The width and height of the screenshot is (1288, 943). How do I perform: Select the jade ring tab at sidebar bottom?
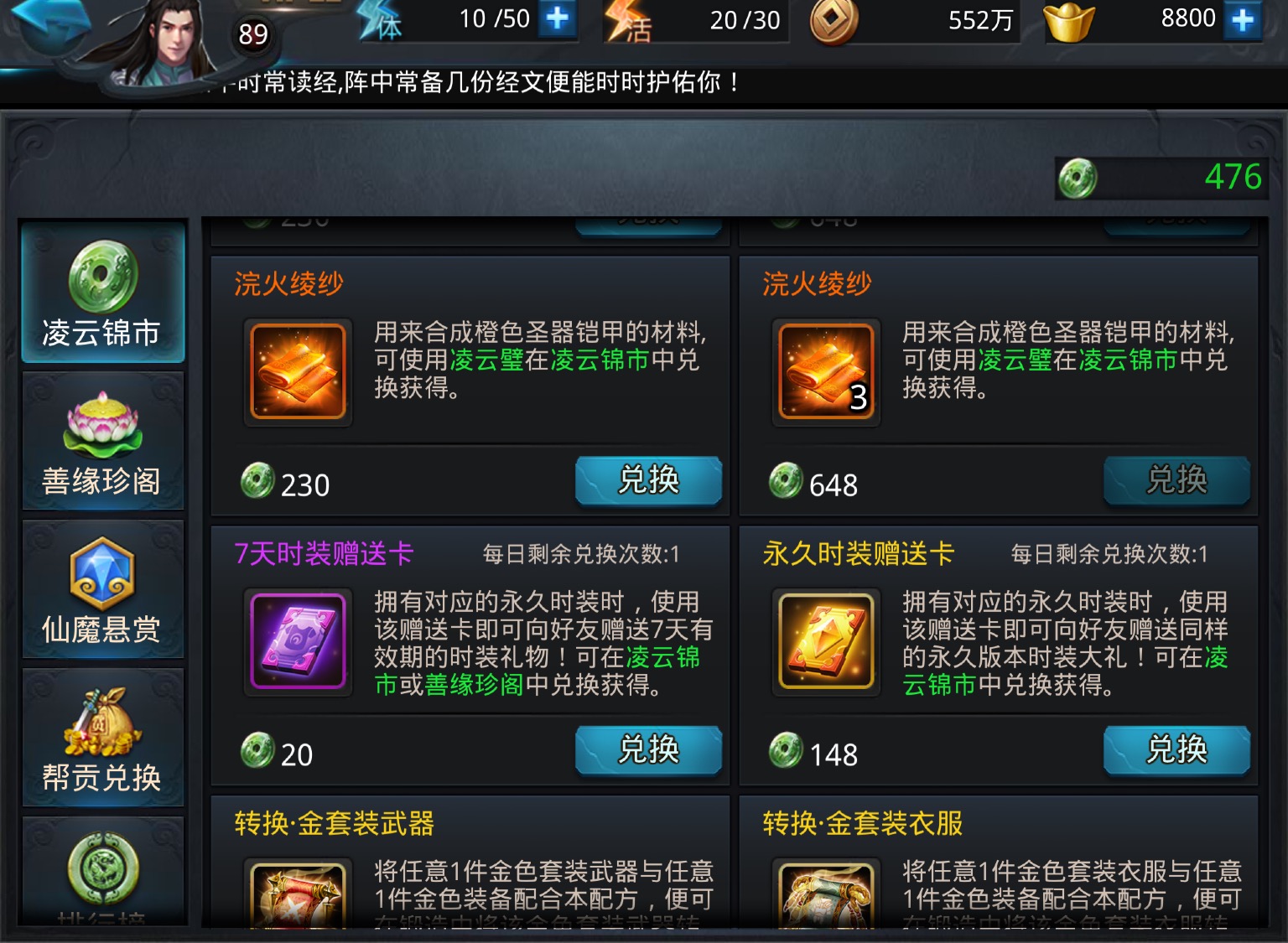tap(102, 872)
